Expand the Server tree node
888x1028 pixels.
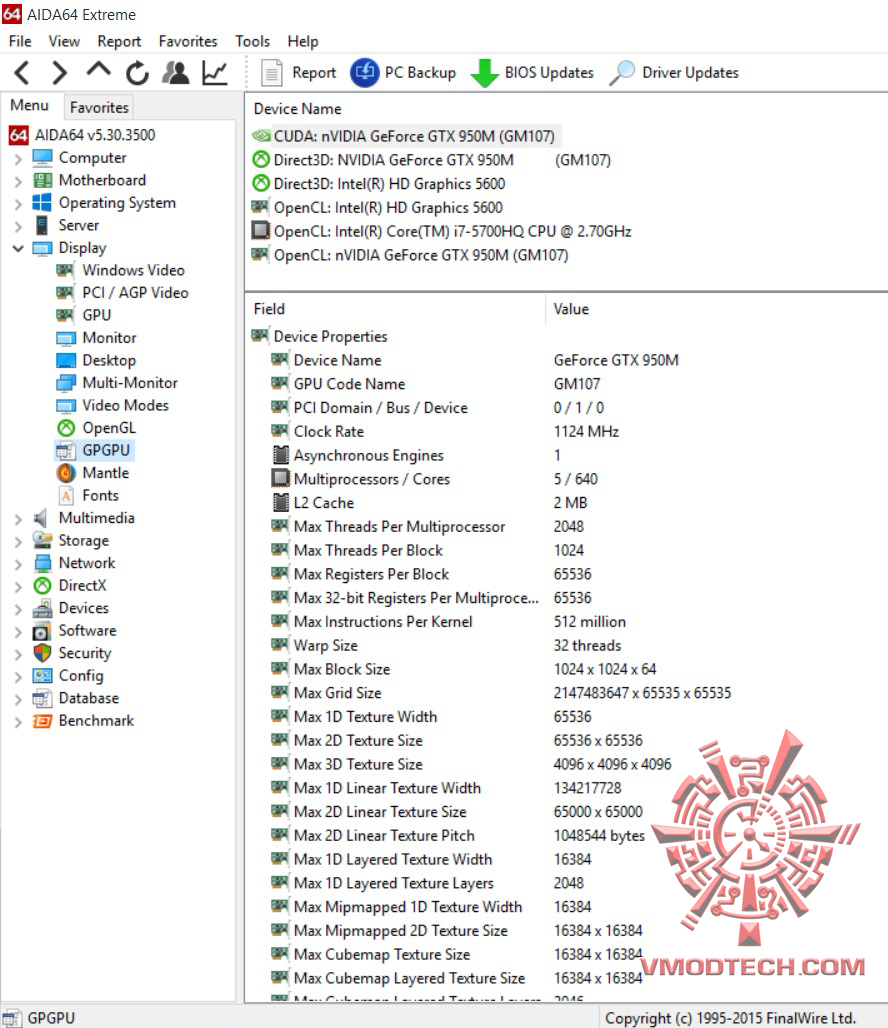[18, 226]
